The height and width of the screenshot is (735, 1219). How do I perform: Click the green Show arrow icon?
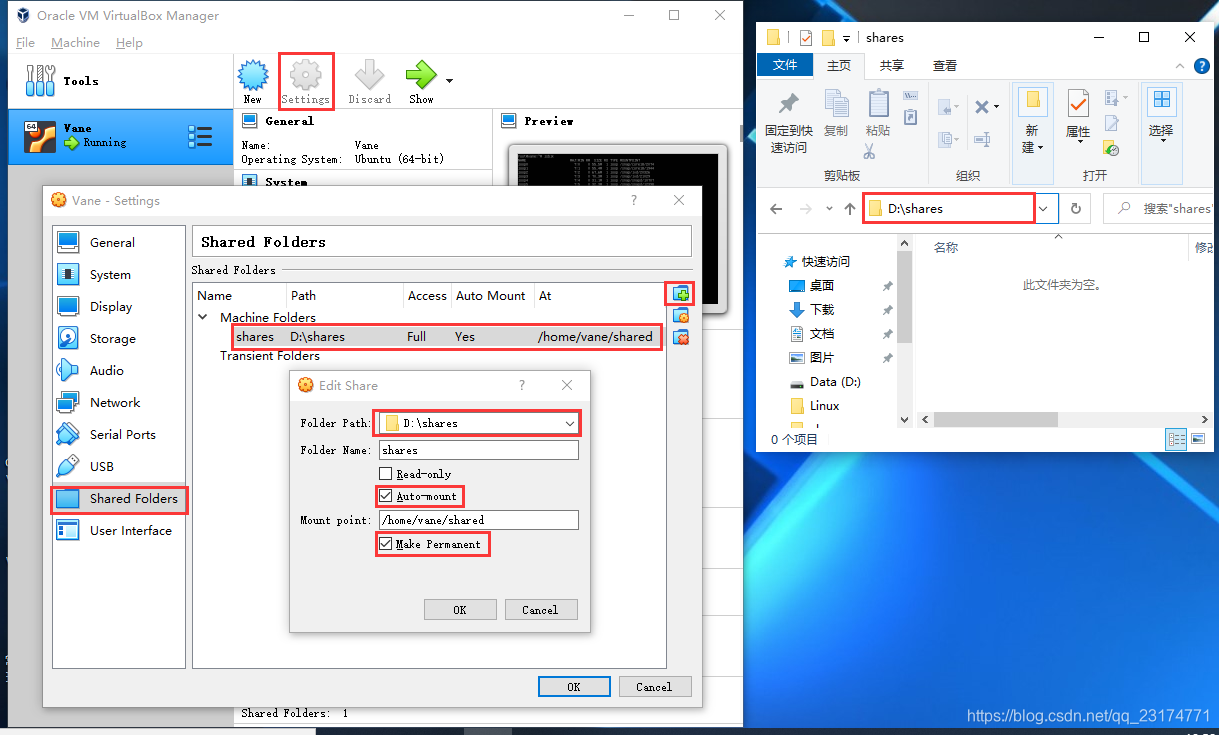[x=421, y=75]
